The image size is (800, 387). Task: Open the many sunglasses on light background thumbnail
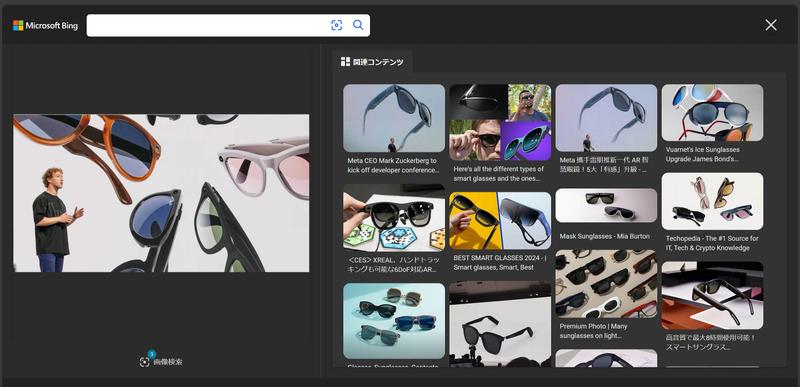[606, 283]
